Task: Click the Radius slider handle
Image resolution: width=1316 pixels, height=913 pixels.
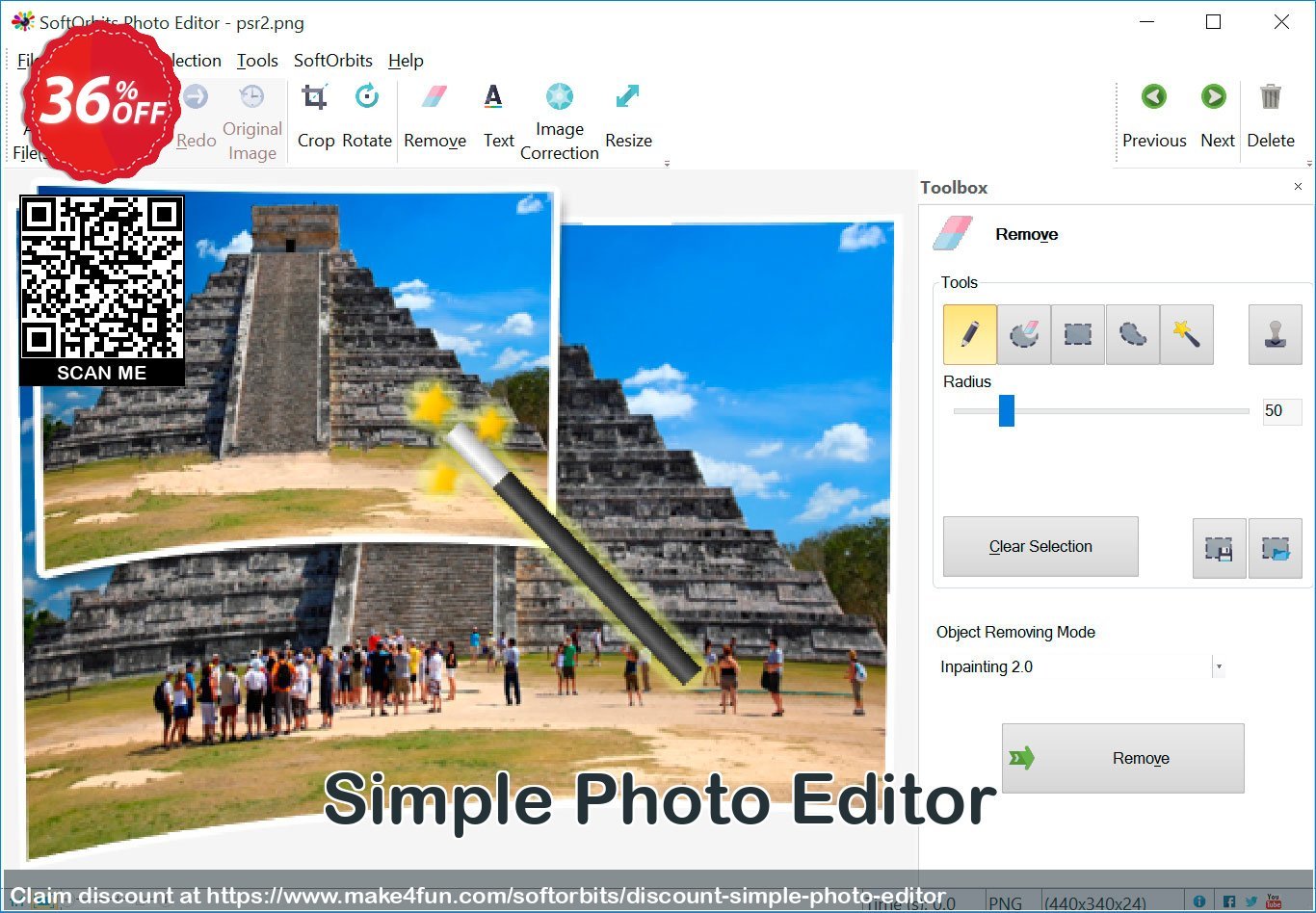Action: pos(1006,410)
